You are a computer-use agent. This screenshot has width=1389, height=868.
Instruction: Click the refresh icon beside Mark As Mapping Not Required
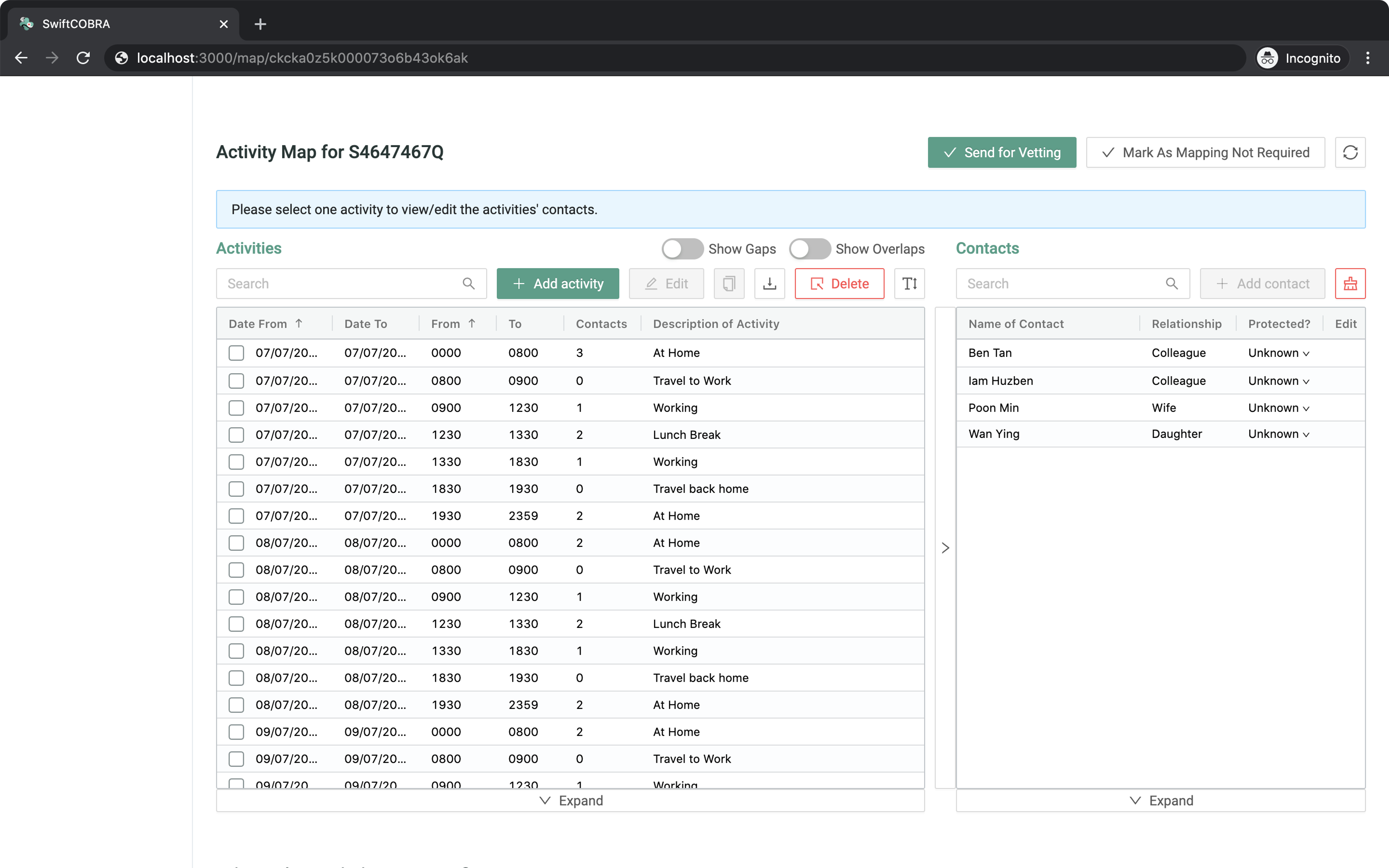coord(1350,152)
